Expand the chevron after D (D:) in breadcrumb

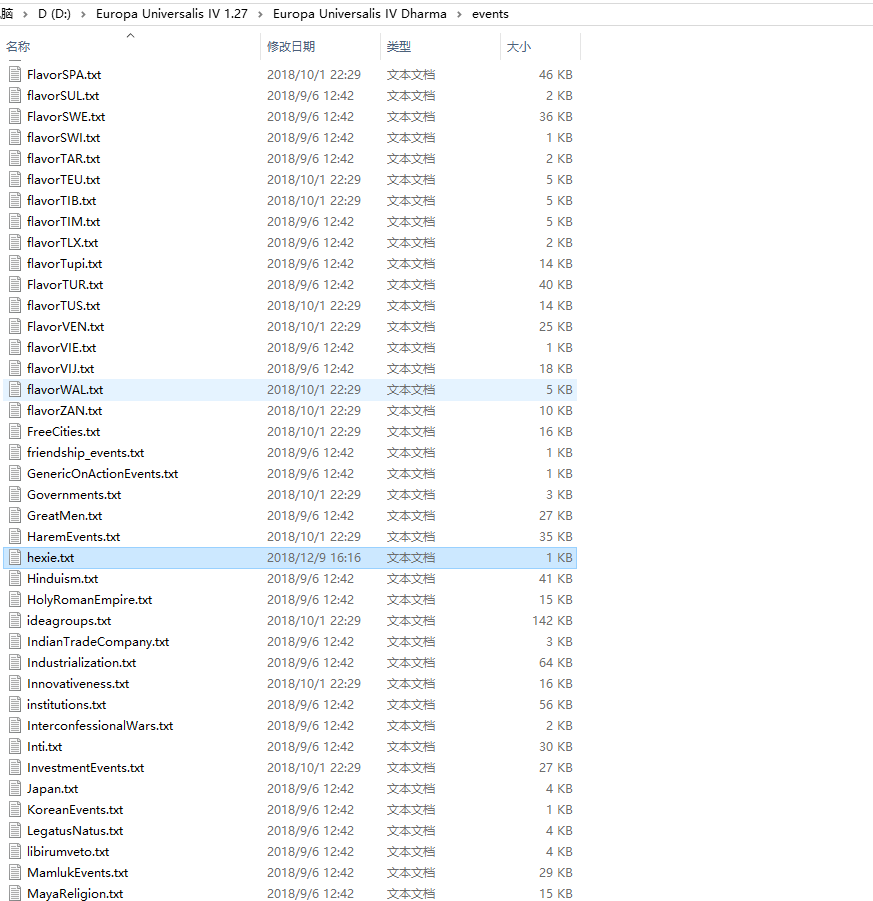click(x=83, y=14)
